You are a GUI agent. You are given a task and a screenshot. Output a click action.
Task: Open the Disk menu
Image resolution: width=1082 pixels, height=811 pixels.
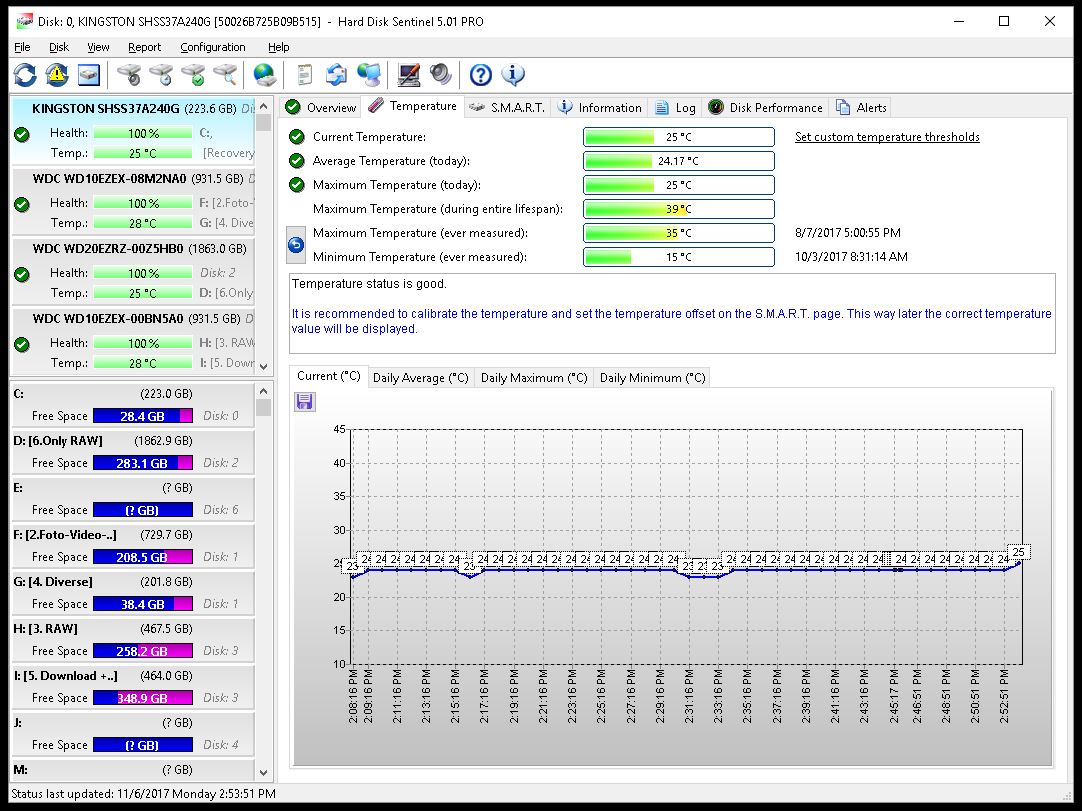click(59, 47)
